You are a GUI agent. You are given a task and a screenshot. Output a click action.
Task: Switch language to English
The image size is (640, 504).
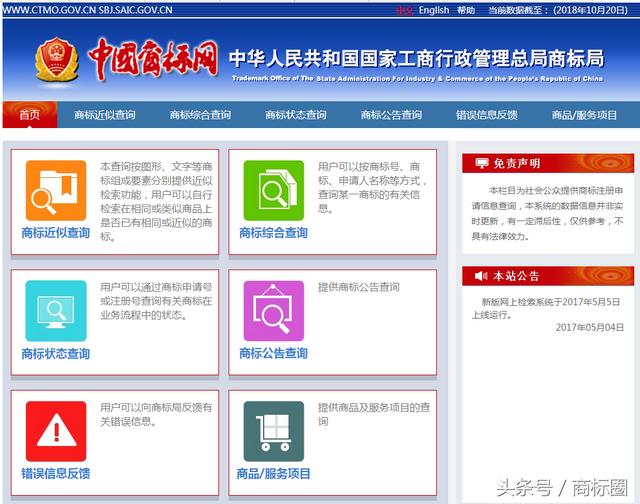[434, 10]
